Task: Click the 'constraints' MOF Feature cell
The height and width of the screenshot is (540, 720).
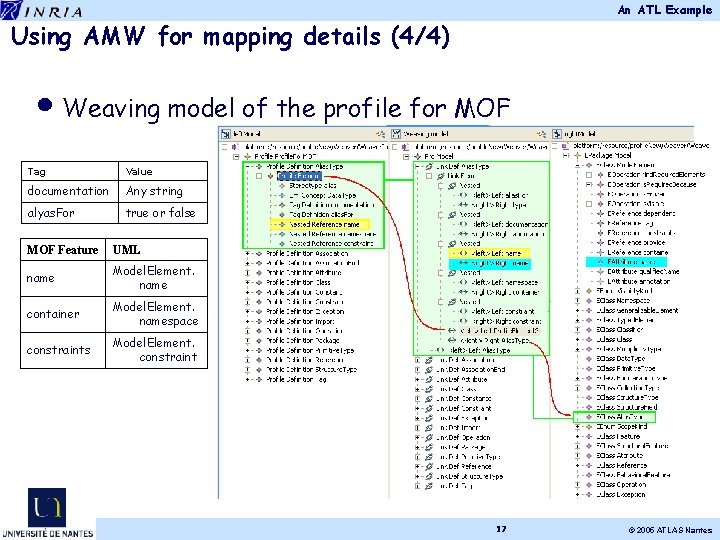Action: coord(63,350)
